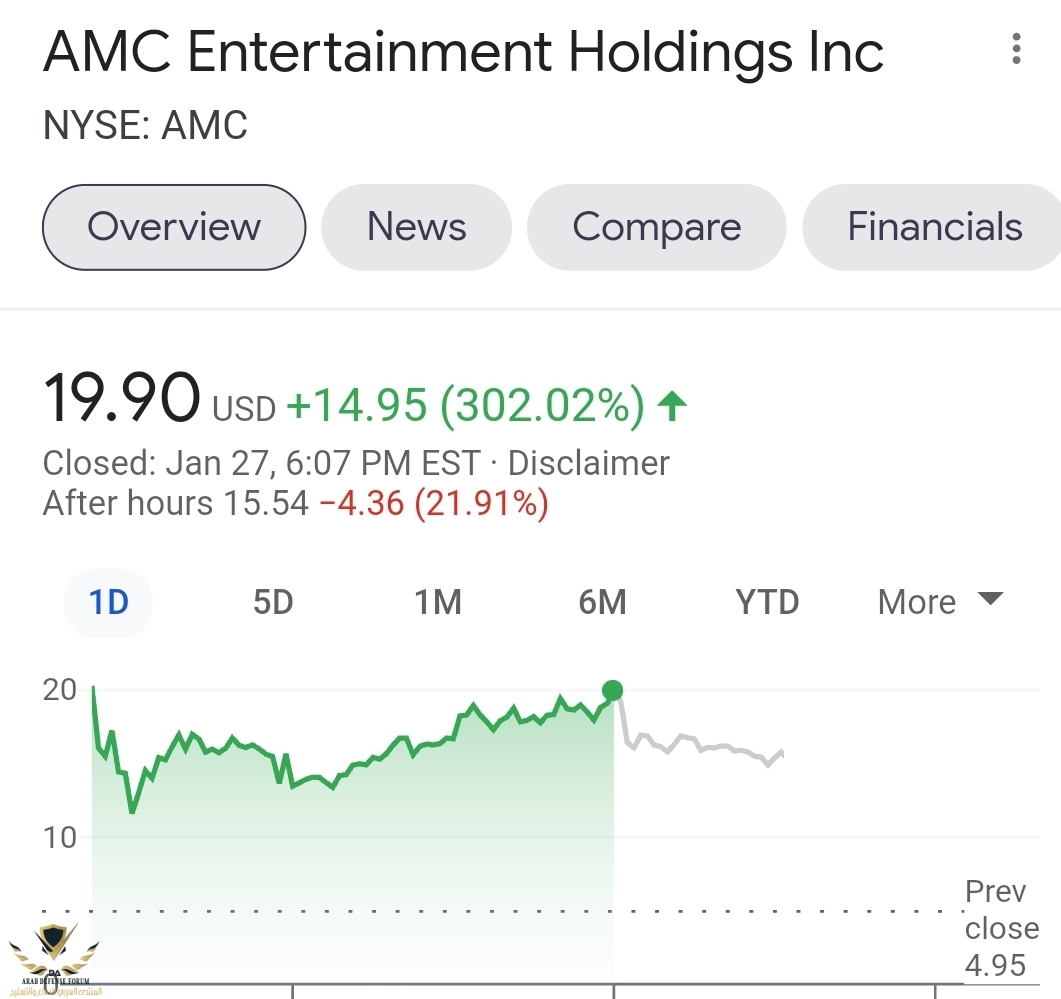Click the 19.90 USD price value
Screen dimensions: 1061x999
click(122, 400)
